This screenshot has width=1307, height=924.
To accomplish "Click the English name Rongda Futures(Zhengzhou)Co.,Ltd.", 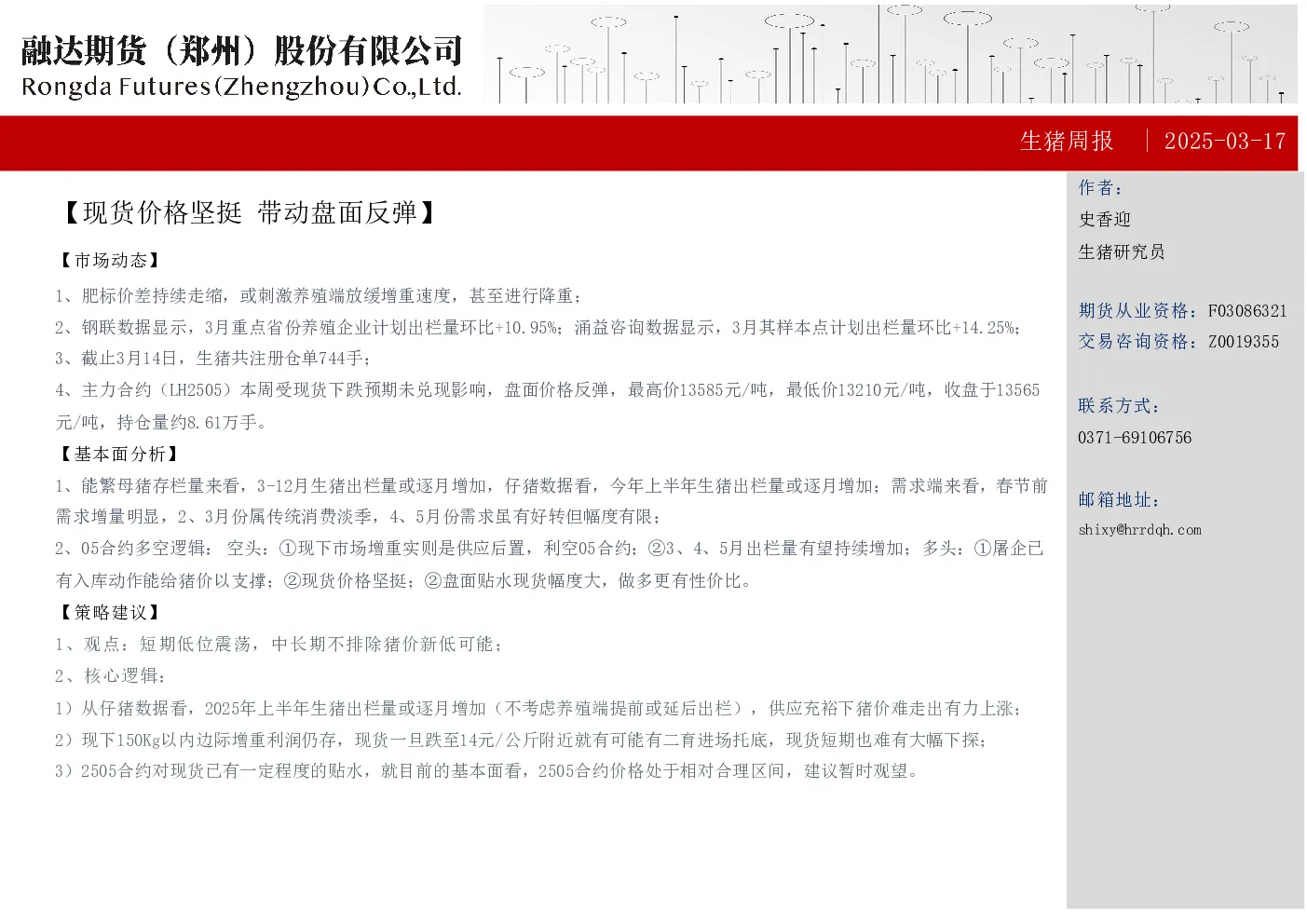I will pyautogui.click(x=242, y=87).
